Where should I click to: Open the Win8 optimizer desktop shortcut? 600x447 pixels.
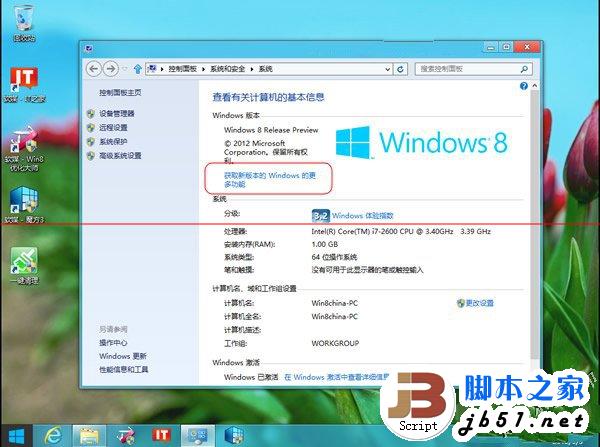pos(24,148)
